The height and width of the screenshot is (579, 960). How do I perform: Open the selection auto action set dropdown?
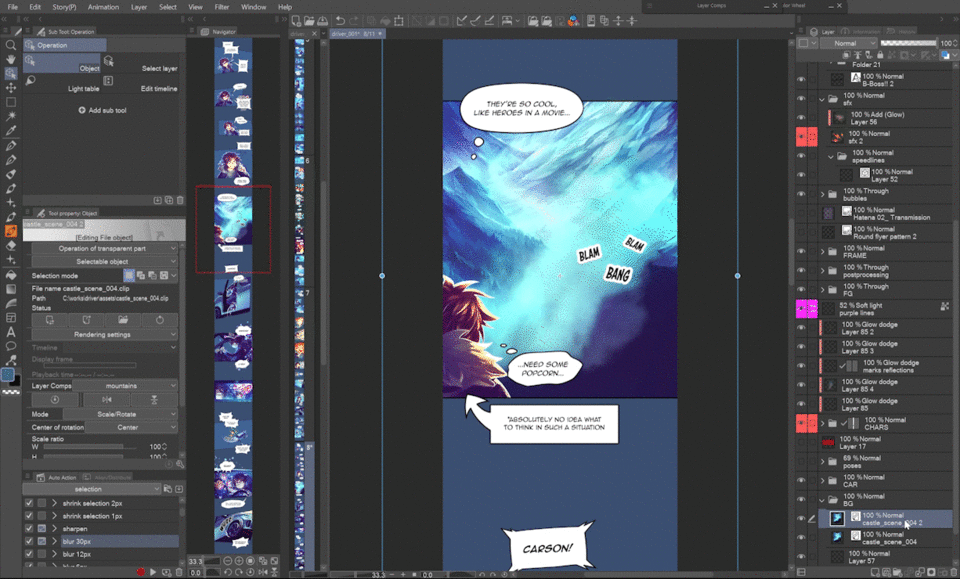(92, 489)
